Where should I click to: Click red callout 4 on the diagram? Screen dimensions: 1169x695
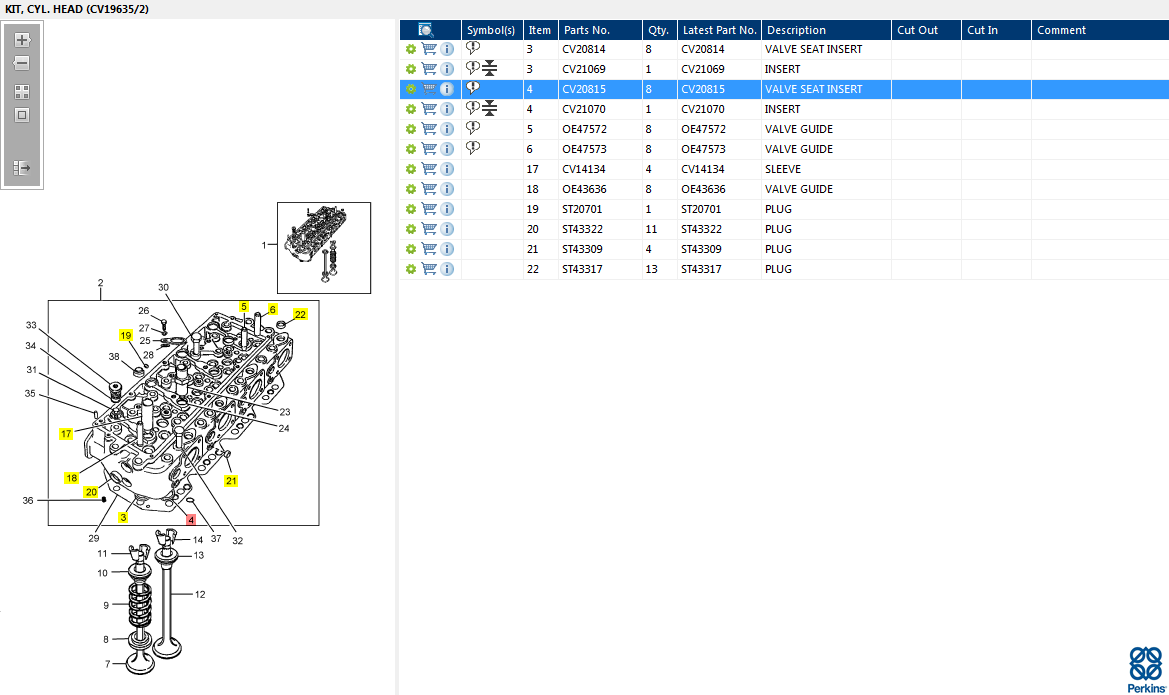pos(191,521)
